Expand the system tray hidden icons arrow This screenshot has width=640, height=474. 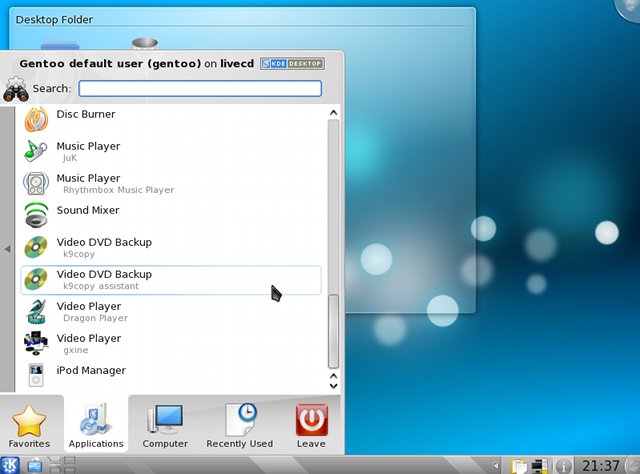pyautogui.click(x=496, y=465)
